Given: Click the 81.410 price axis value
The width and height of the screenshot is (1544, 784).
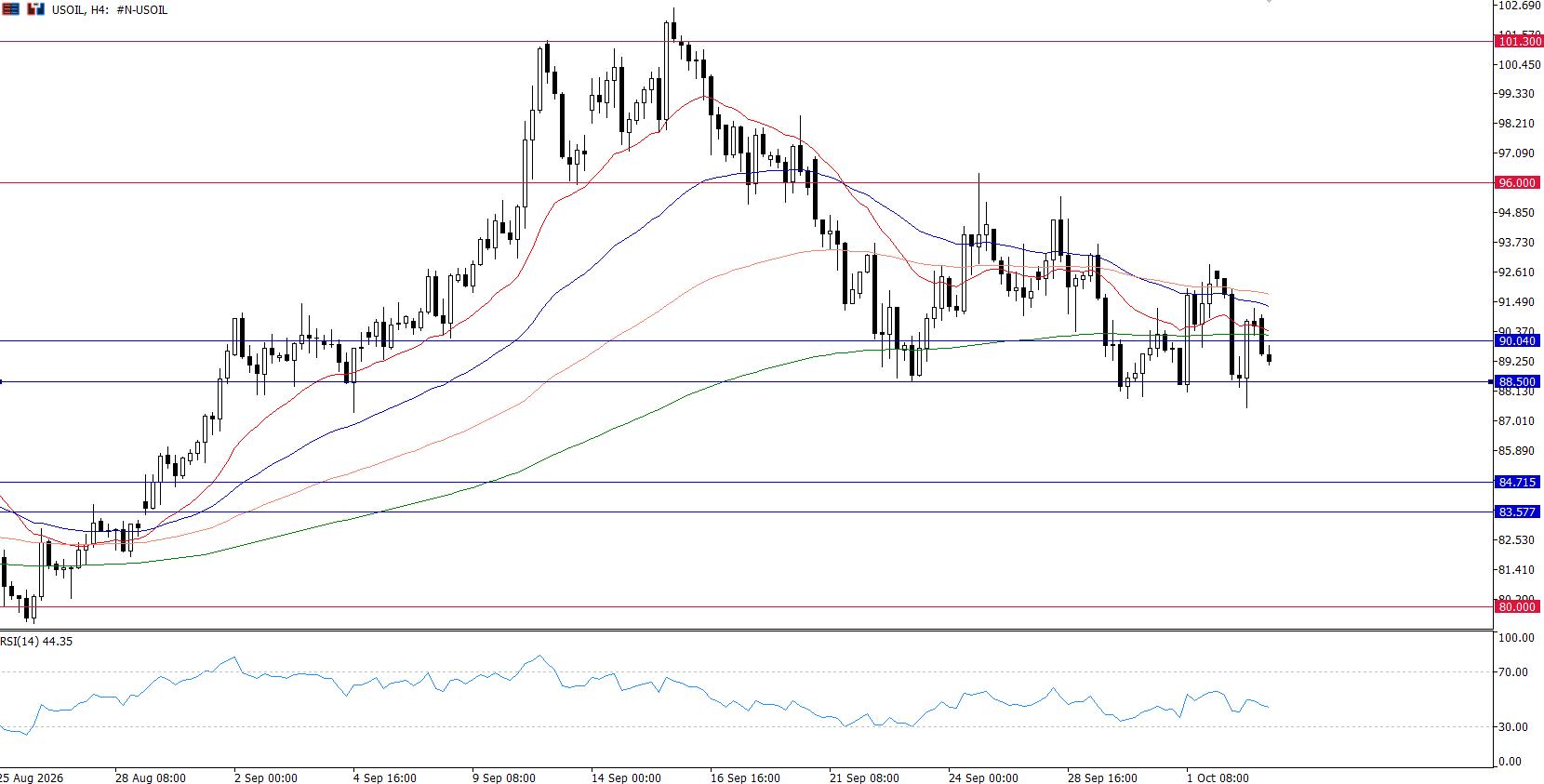Looking at the screenshot, I should pyautogui.click(x=1517, y=570).
